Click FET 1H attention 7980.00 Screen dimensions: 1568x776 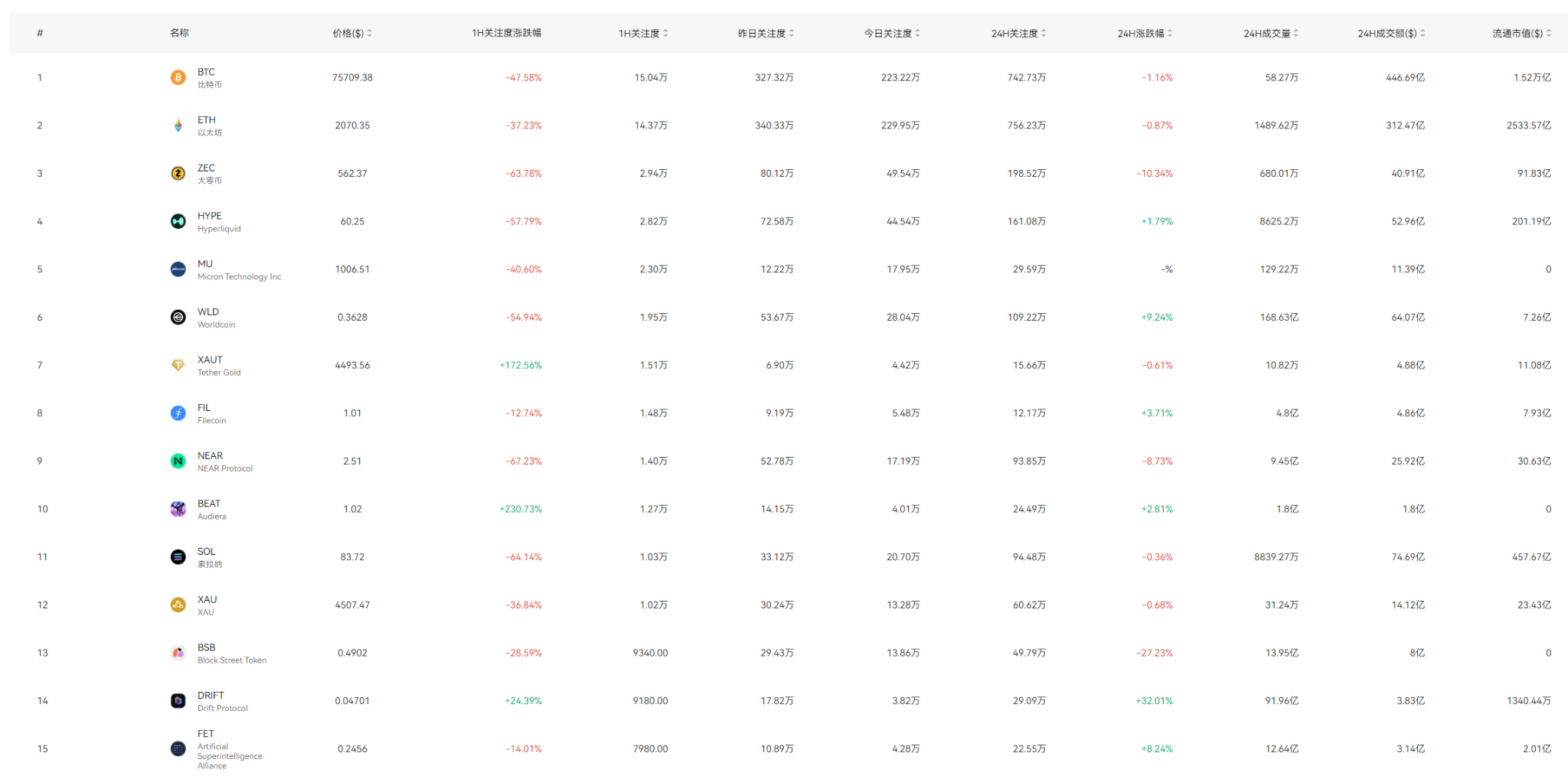[x=651, y=749]
